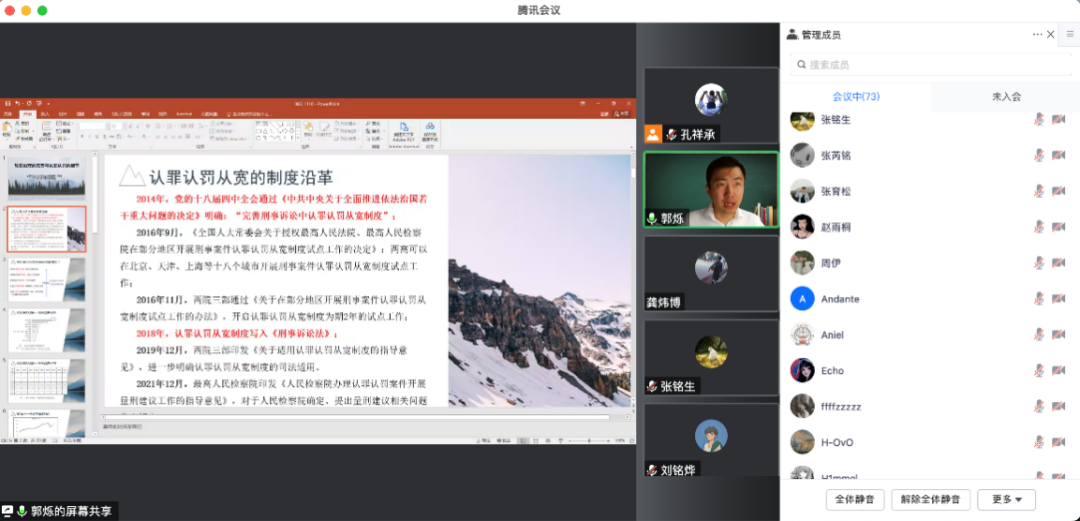Close the 管理成员 panel

coord(1050,34)
